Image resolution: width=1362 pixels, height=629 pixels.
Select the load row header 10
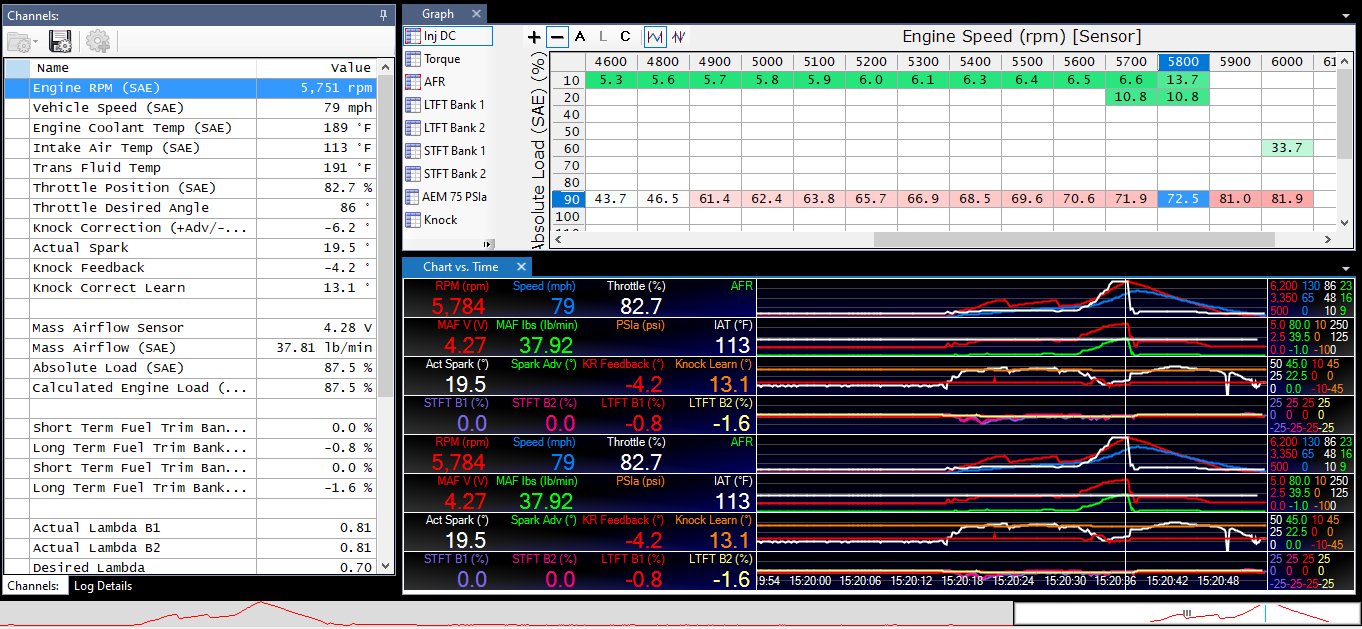(568, 80)
